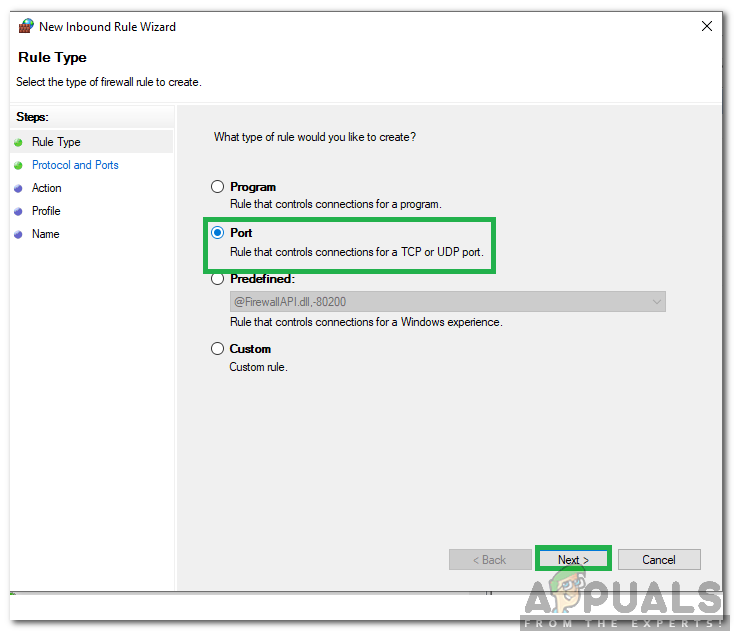Select the Program rule type radio button
Viewport: 734px width, 631px height.
[217, 187]
